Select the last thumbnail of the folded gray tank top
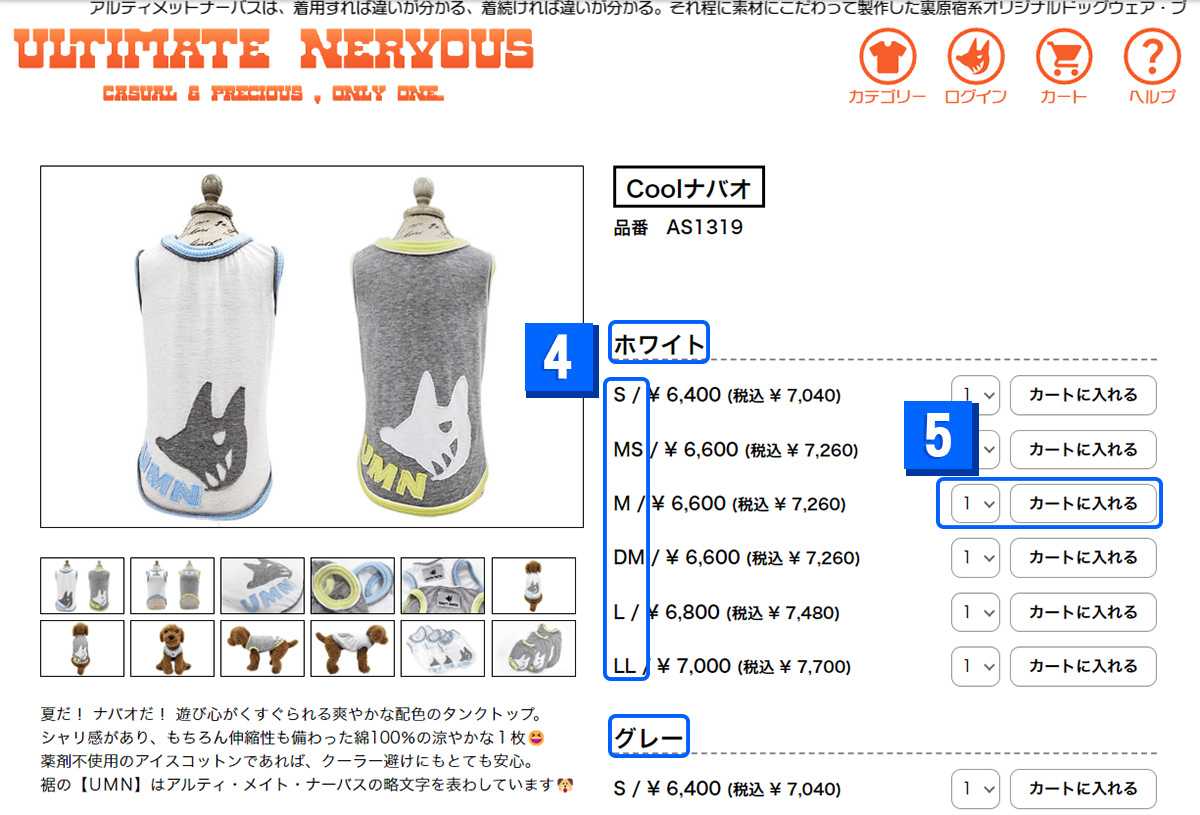The height and width of the screenshot is (815, 1200). [533, 648]
